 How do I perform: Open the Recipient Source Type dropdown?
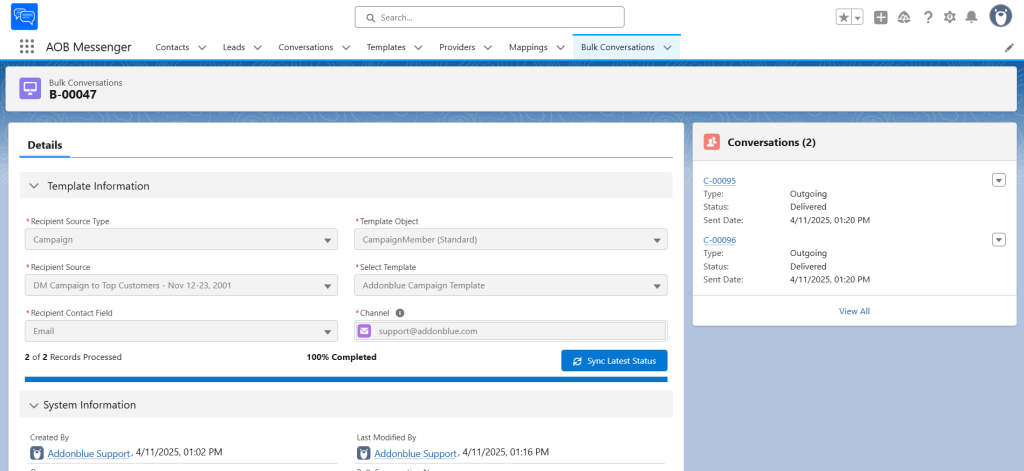pyautogui.click(x=181, y=240)
